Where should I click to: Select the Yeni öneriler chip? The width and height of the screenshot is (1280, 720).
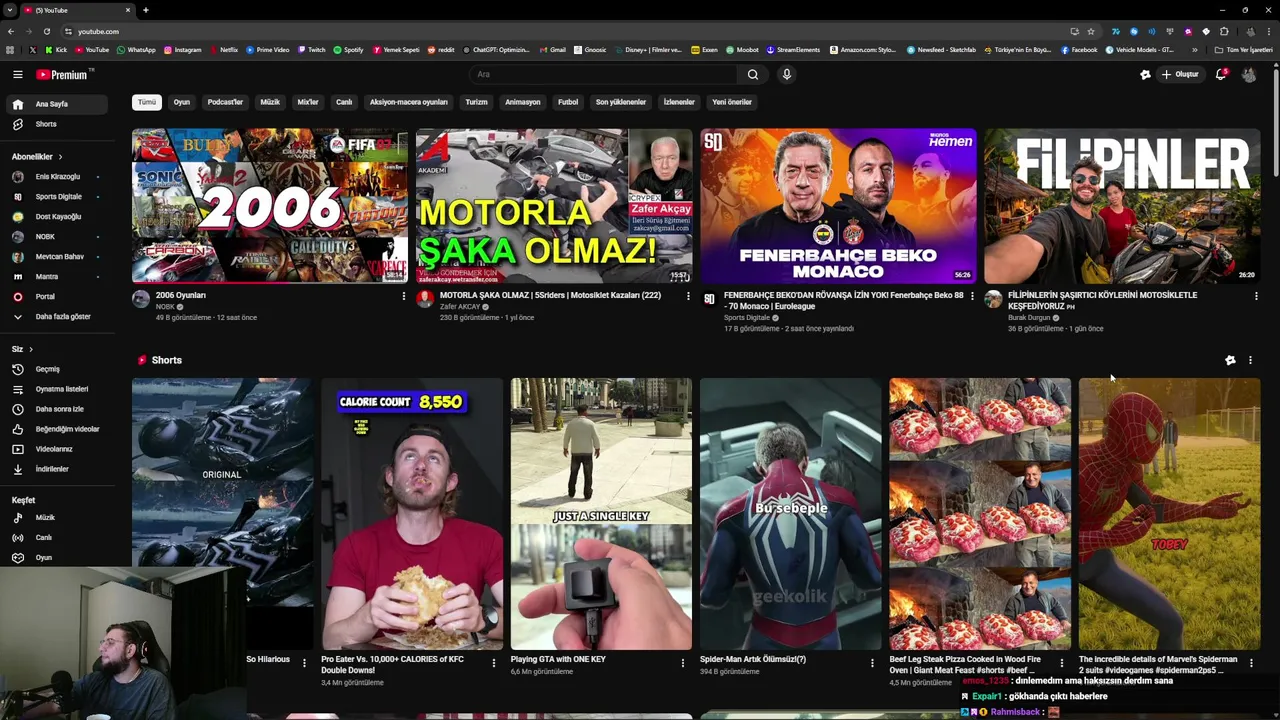pyautogui.click(x=732, y=102)
